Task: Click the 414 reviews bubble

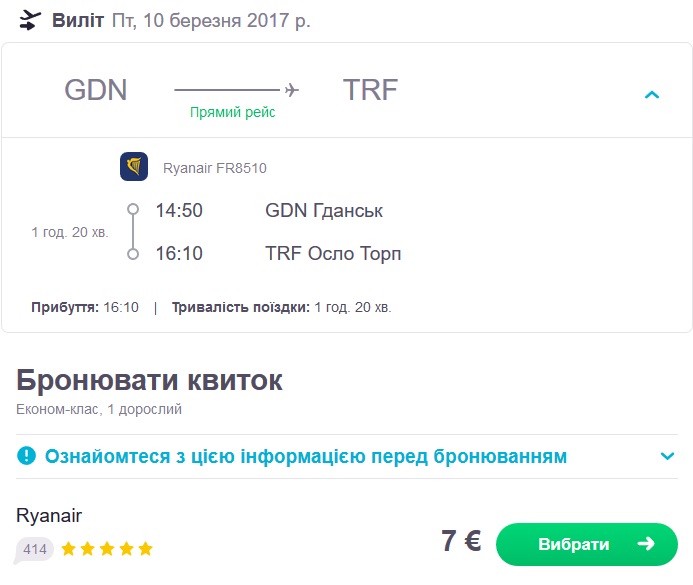Action: pyautogui.click(x=35, y=548)
